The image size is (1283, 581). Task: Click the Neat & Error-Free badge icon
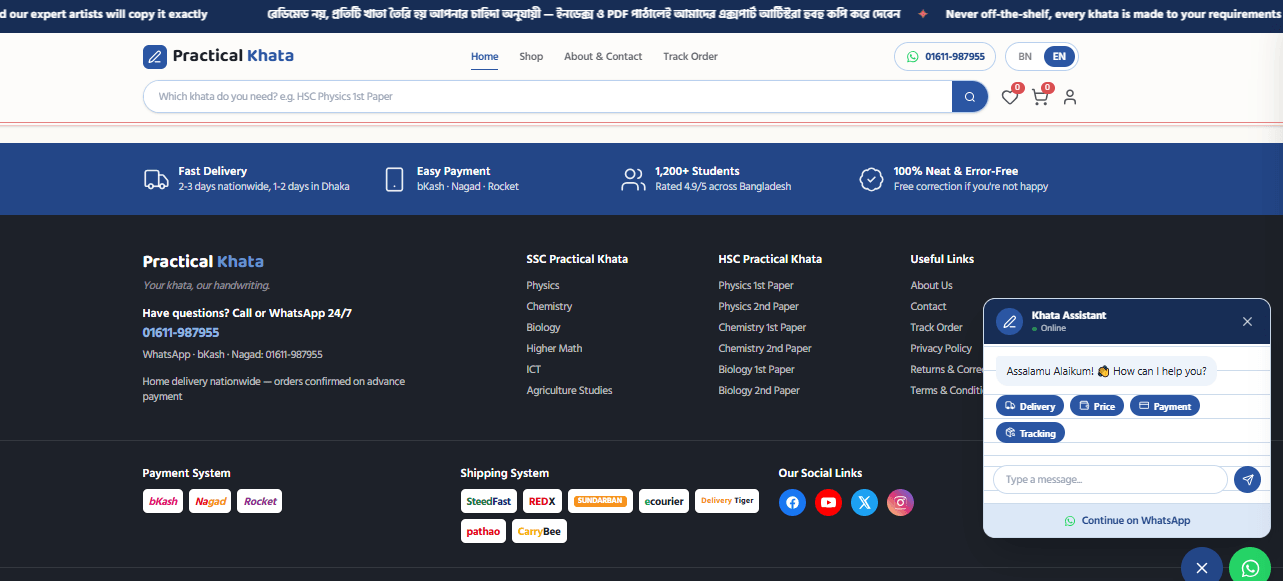(x=871, y=179)
